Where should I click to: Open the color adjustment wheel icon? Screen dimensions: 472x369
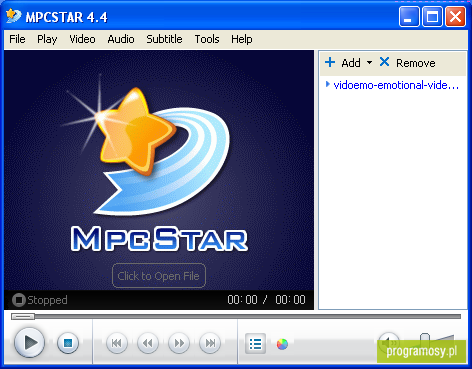click(x=282, y=344)
